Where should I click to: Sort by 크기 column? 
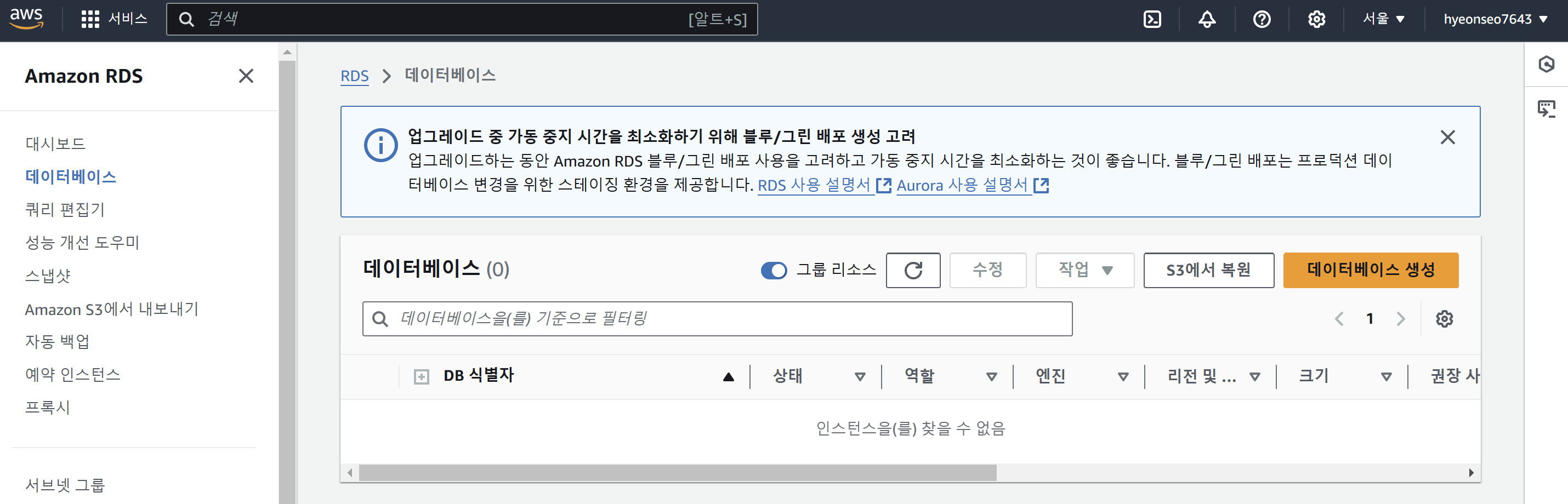[1386, 377]
